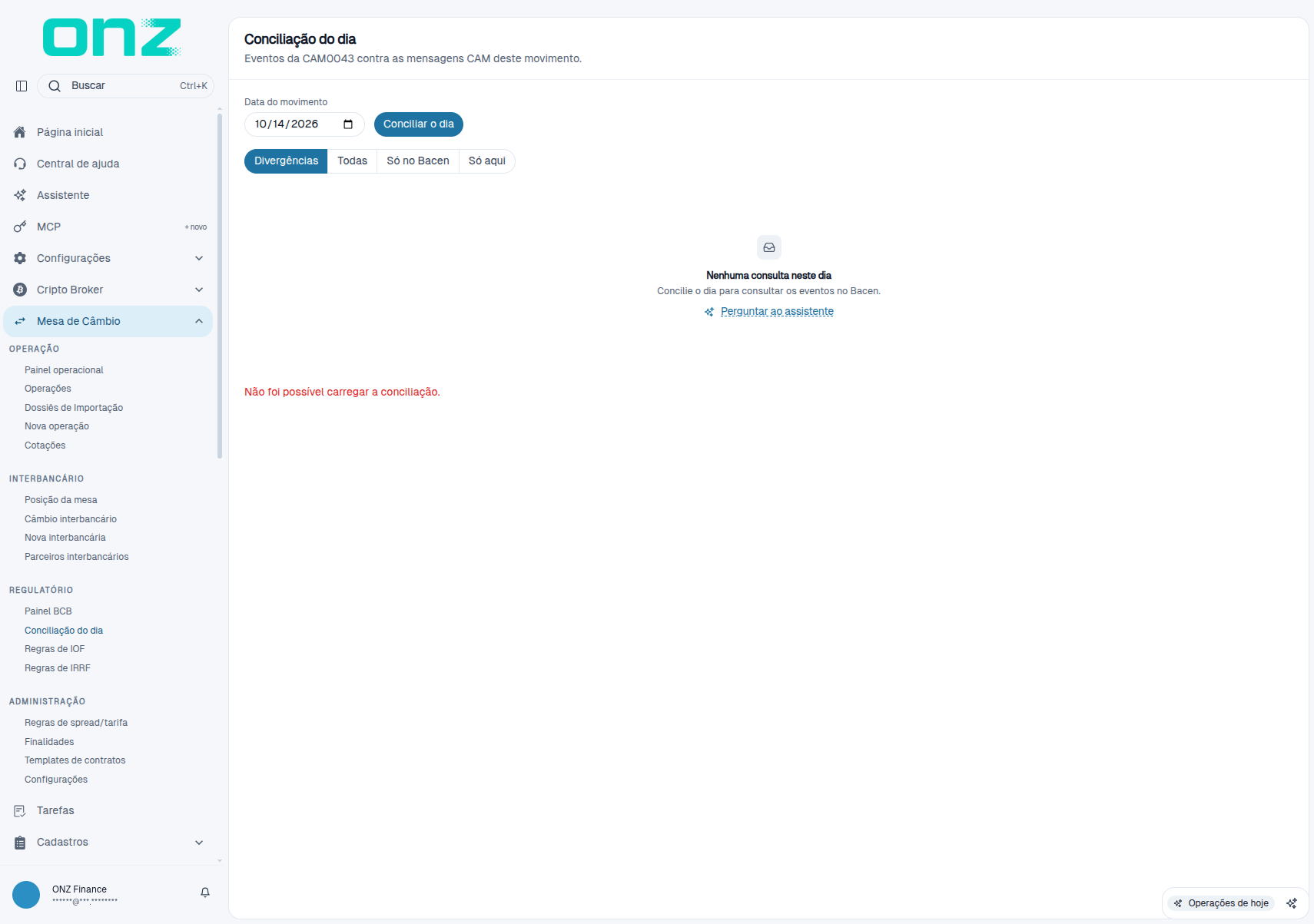Click the Cripto Broker bitcoin icon
Screen dimensions: 1314x924
pyautogui.click(x=20, y=290)
